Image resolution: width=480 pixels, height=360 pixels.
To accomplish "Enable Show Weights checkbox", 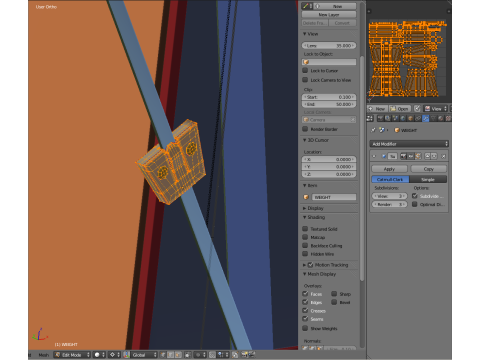I will point(305,328).
